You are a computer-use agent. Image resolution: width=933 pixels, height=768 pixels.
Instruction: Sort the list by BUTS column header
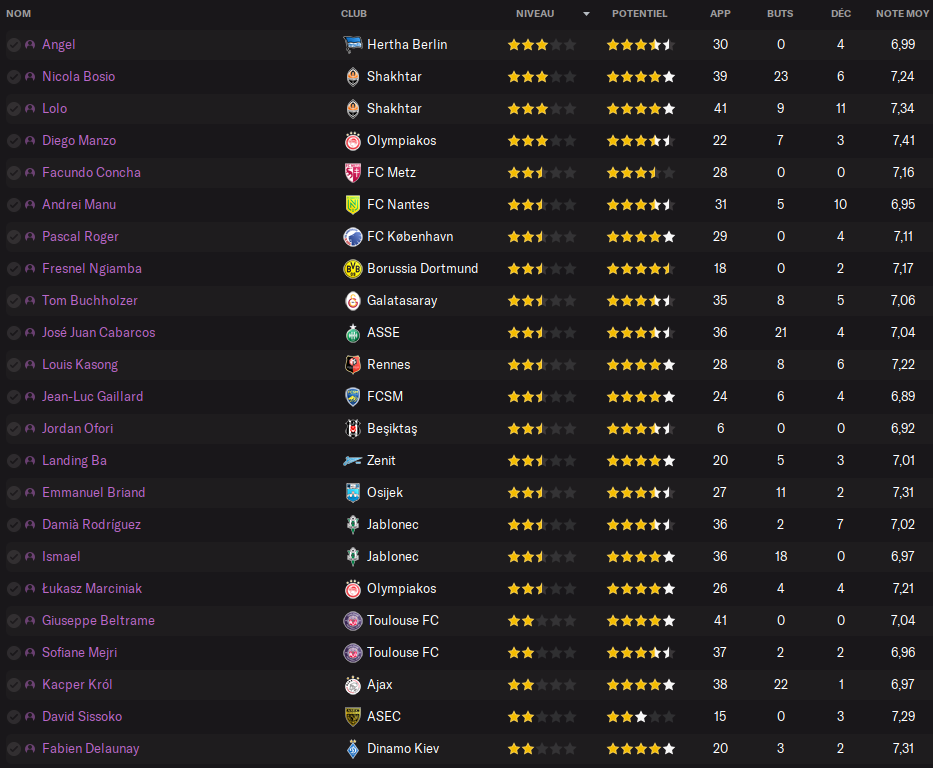tap(780, 14)
